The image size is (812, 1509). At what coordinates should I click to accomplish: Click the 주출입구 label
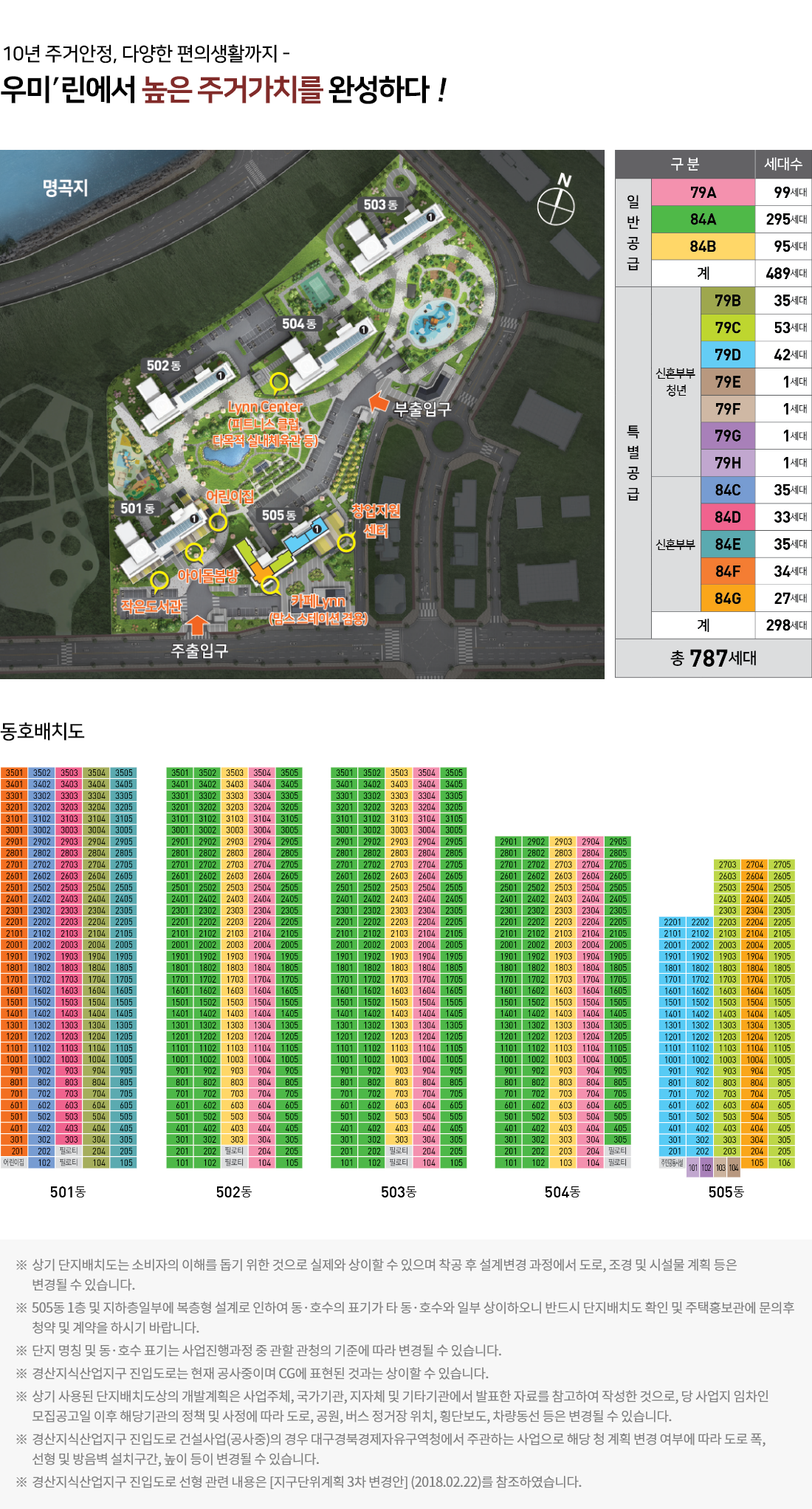(199, 650)
